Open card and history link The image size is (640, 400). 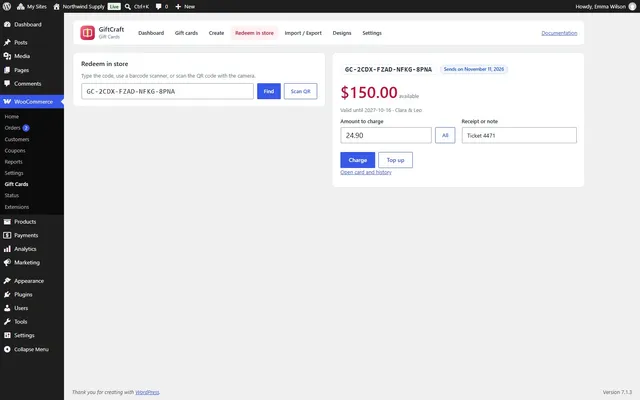[x=366, y=172]
